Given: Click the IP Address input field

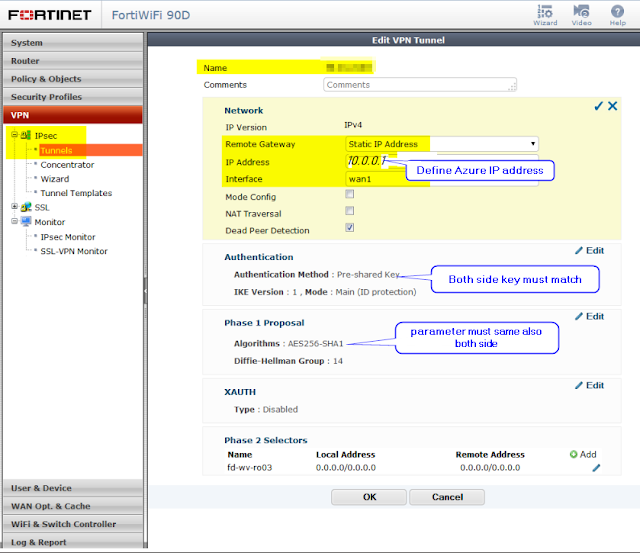Looking at the screenshot, I should pyautogui.click(x=442, y=161).
